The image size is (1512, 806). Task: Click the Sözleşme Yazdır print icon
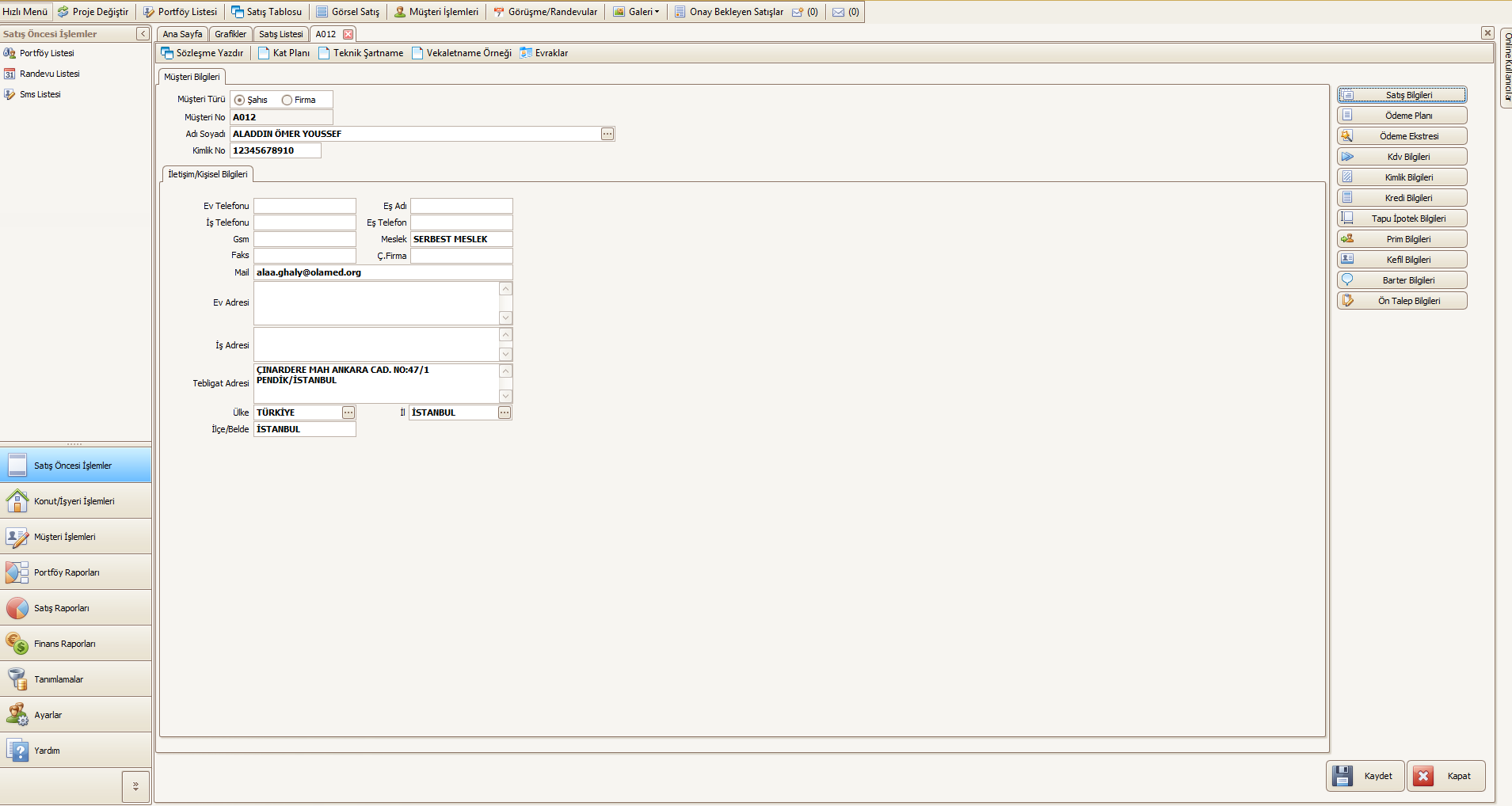pyautogui.click(x=167, y=53)
